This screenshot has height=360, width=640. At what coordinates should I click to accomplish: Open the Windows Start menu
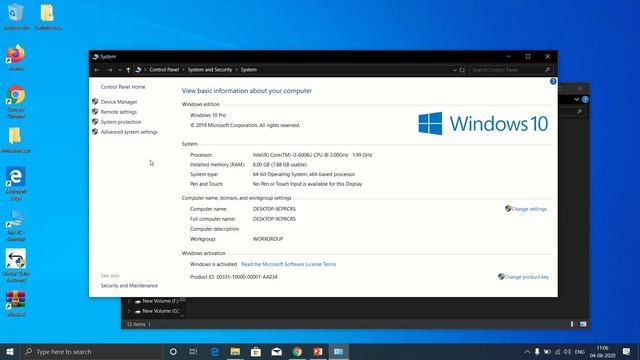[10, 351]
